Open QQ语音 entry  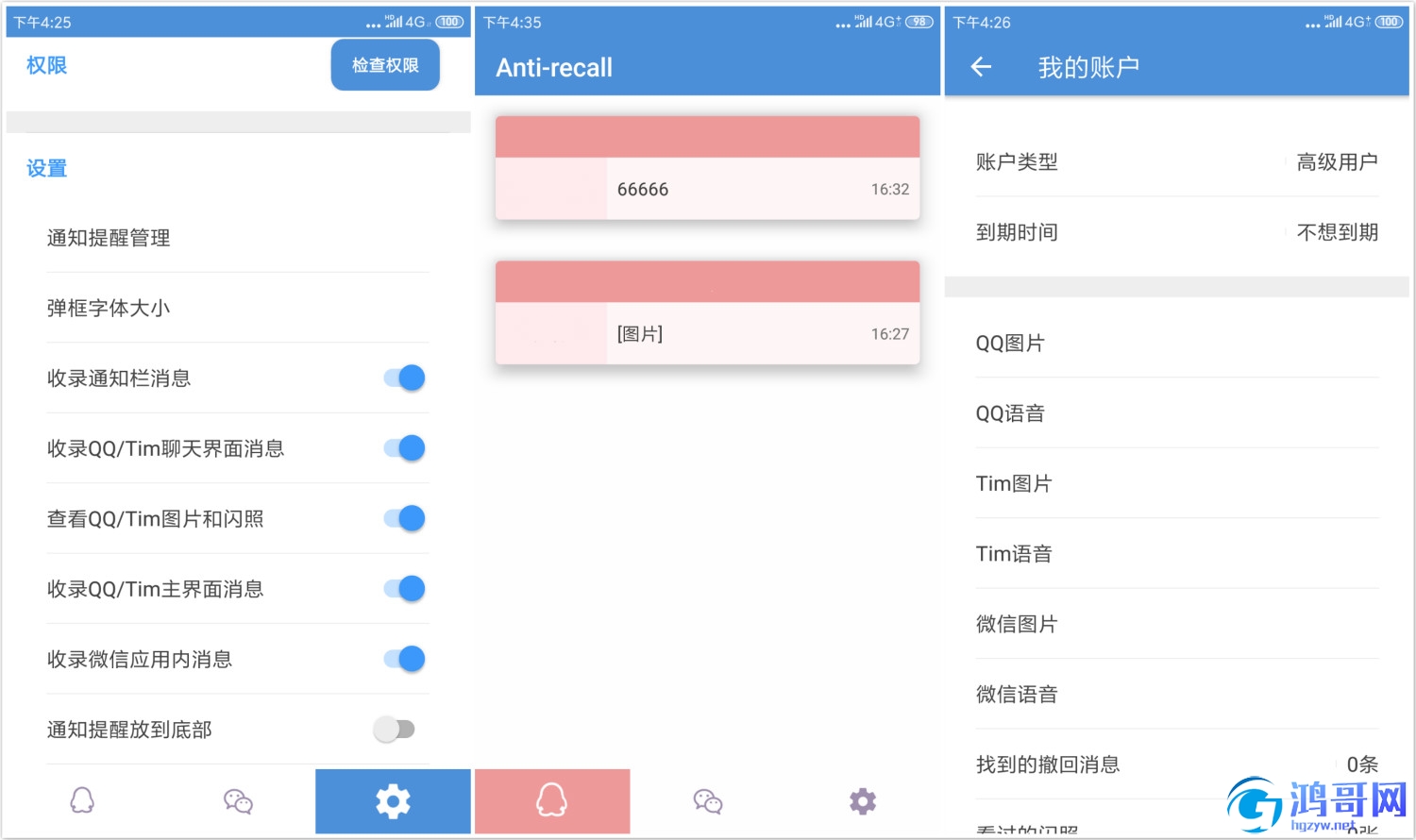tap(1177, 413)
